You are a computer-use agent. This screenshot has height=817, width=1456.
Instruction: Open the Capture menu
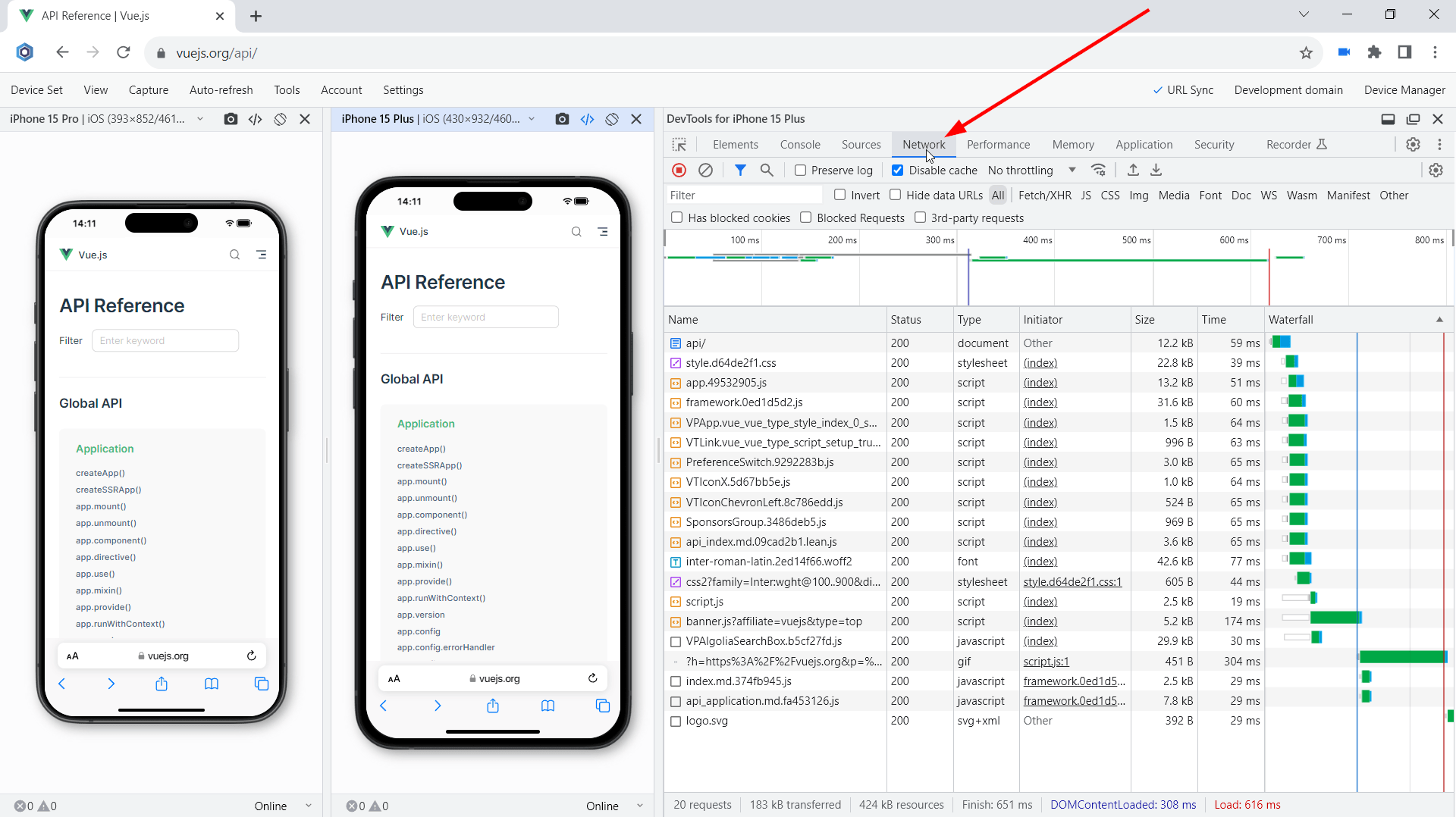click(x=149, y=90)
